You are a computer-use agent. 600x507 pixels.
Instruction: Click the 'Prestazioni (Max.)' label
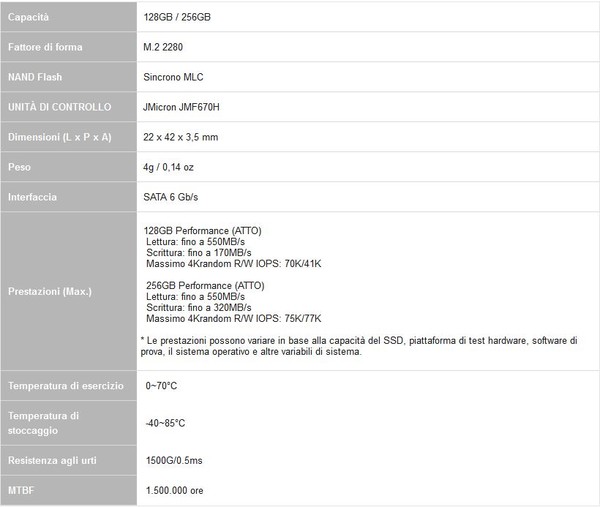pos(50,291)
